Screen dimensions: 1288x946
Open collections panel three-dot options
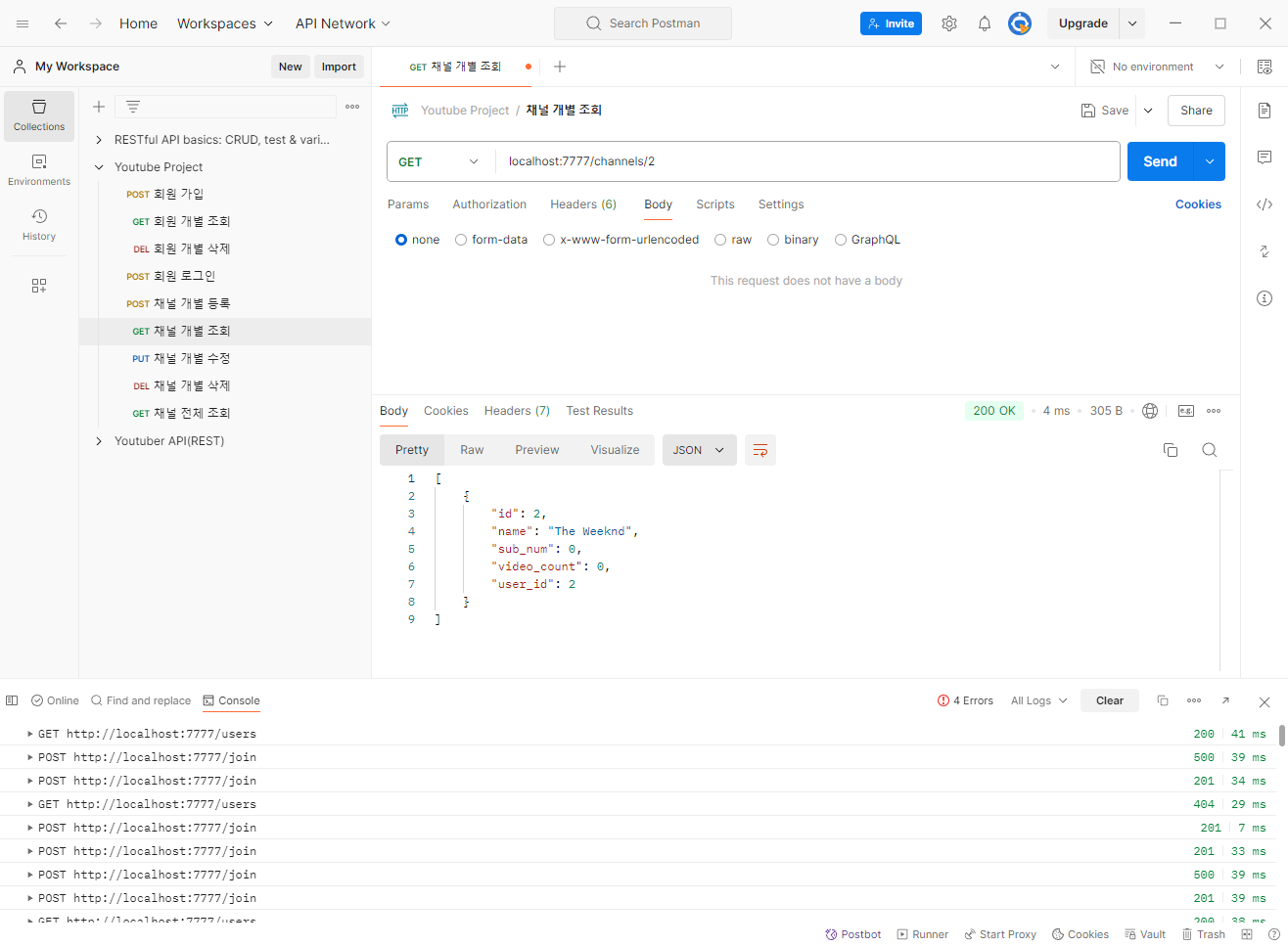click(x=352, y=107)
